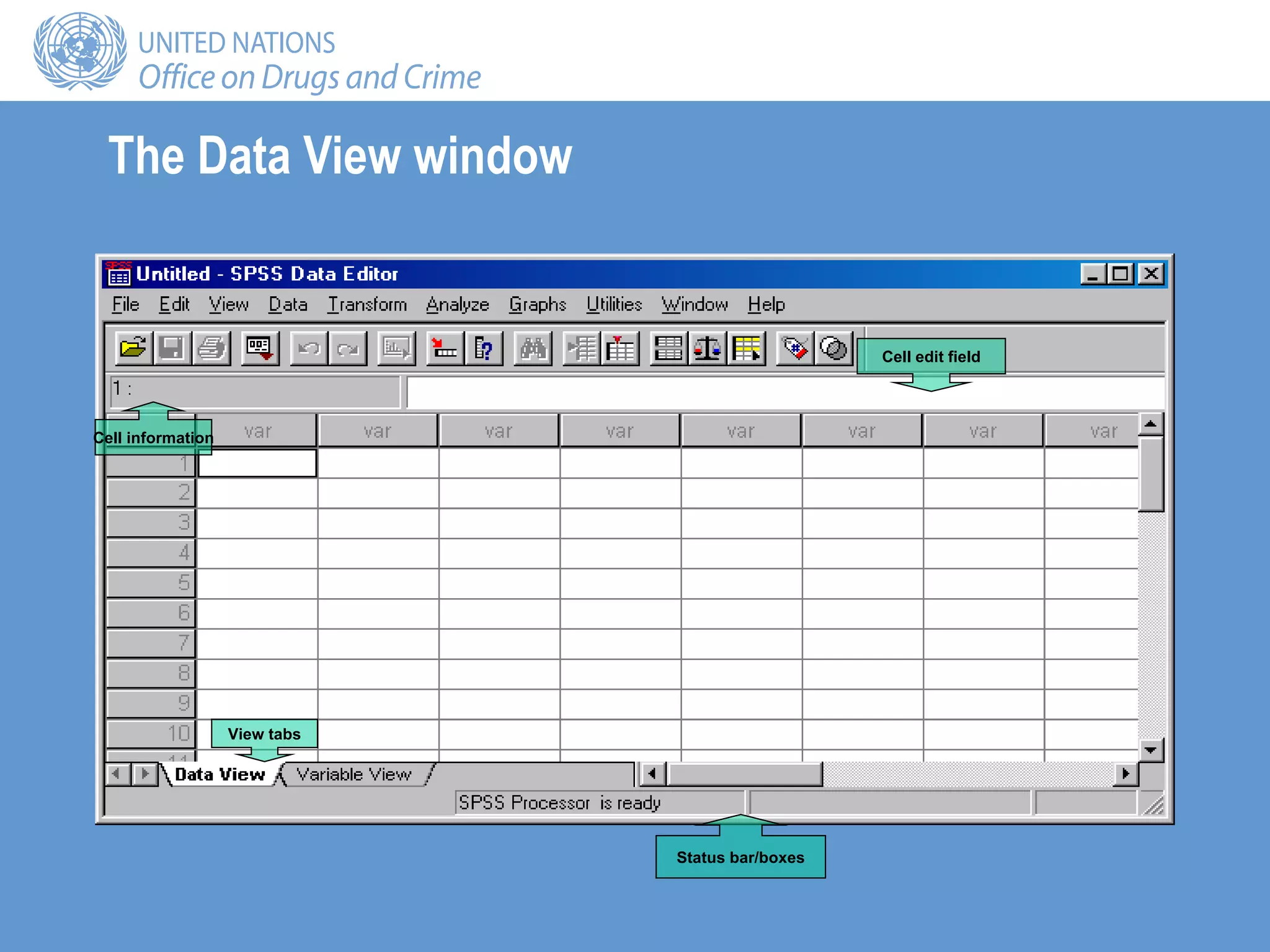
Task: Open the Variables info icon
Action: tap(484, 348)
